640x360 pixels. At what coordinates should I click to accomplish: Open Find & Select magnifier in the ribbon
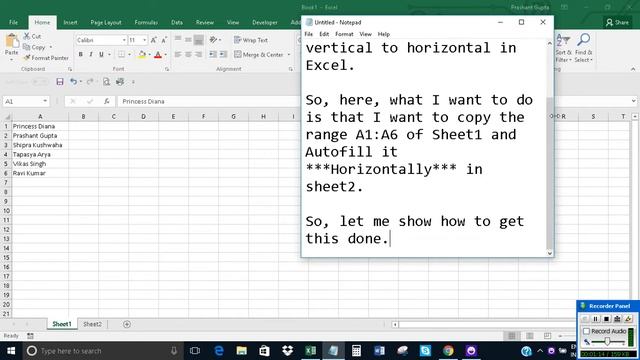pyautogui.click(x=583, y=48)
